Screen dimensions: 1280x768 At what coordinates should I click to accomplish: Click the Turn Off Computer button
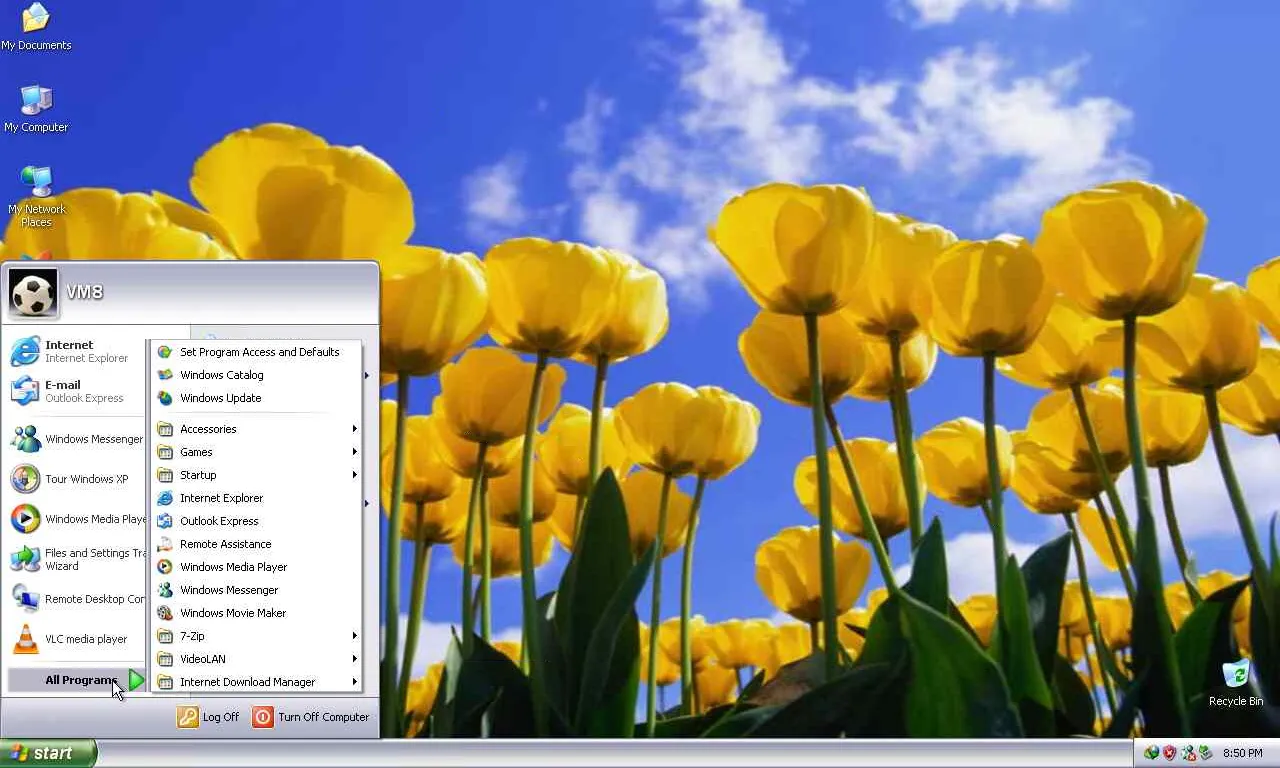coord(311,717)
